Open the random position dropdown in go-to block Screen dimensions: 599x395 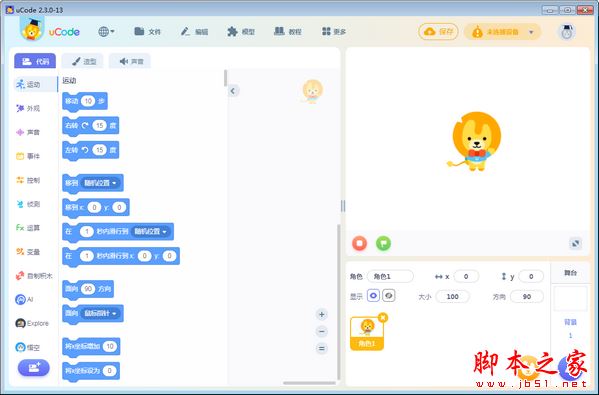[x=100, y=183]
